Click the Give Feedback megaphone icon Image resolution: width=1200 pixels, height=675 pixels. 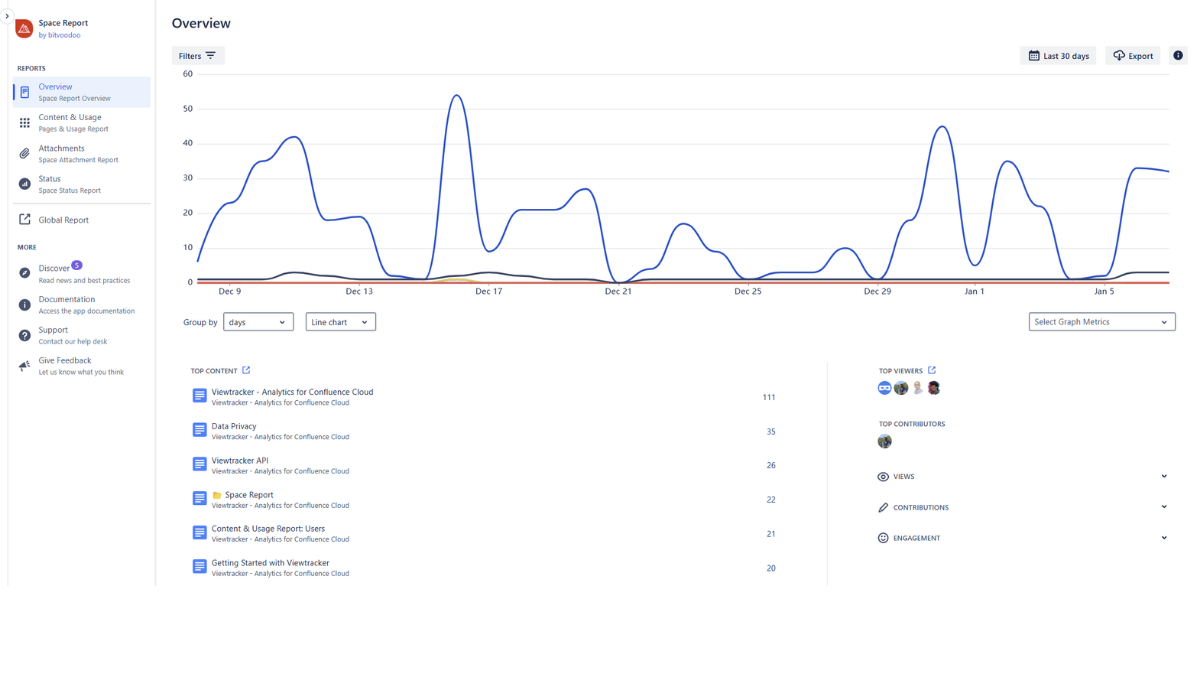[25, 366]
